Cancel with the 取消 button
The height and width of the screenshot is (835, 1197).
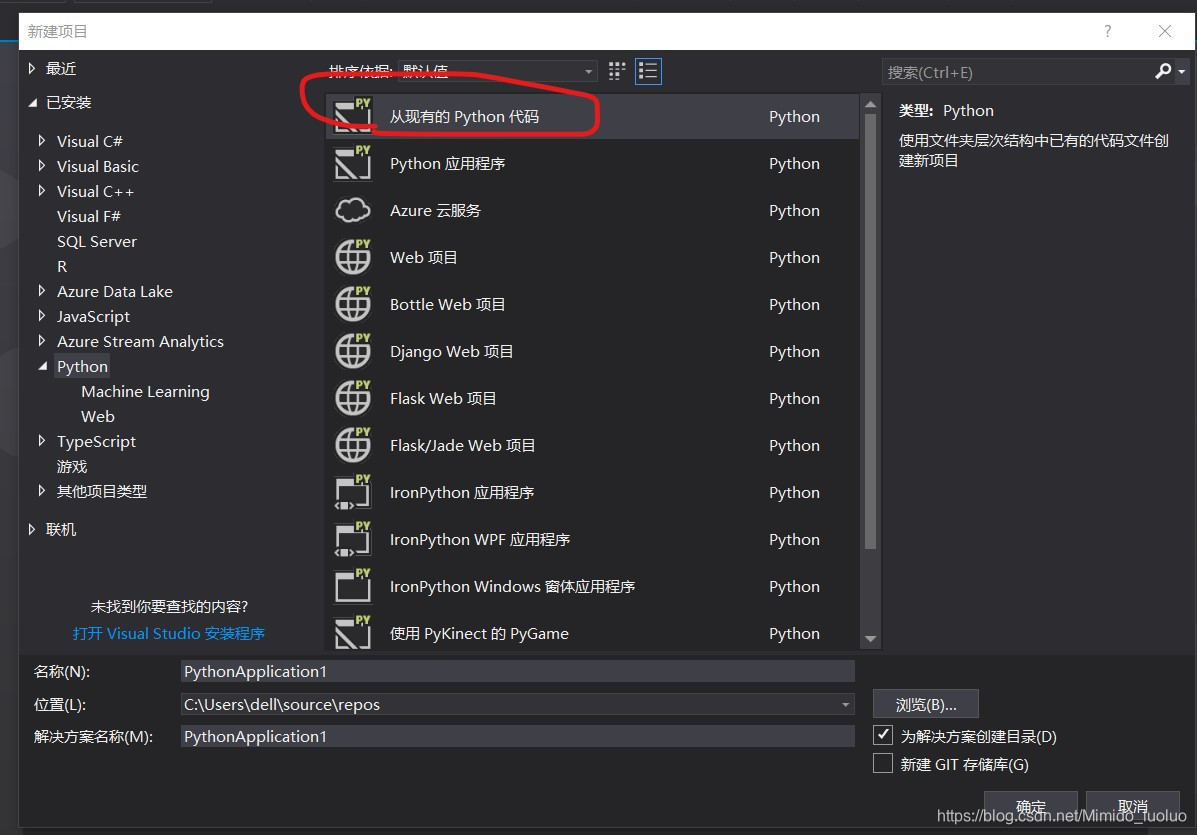pos(1133,807)
